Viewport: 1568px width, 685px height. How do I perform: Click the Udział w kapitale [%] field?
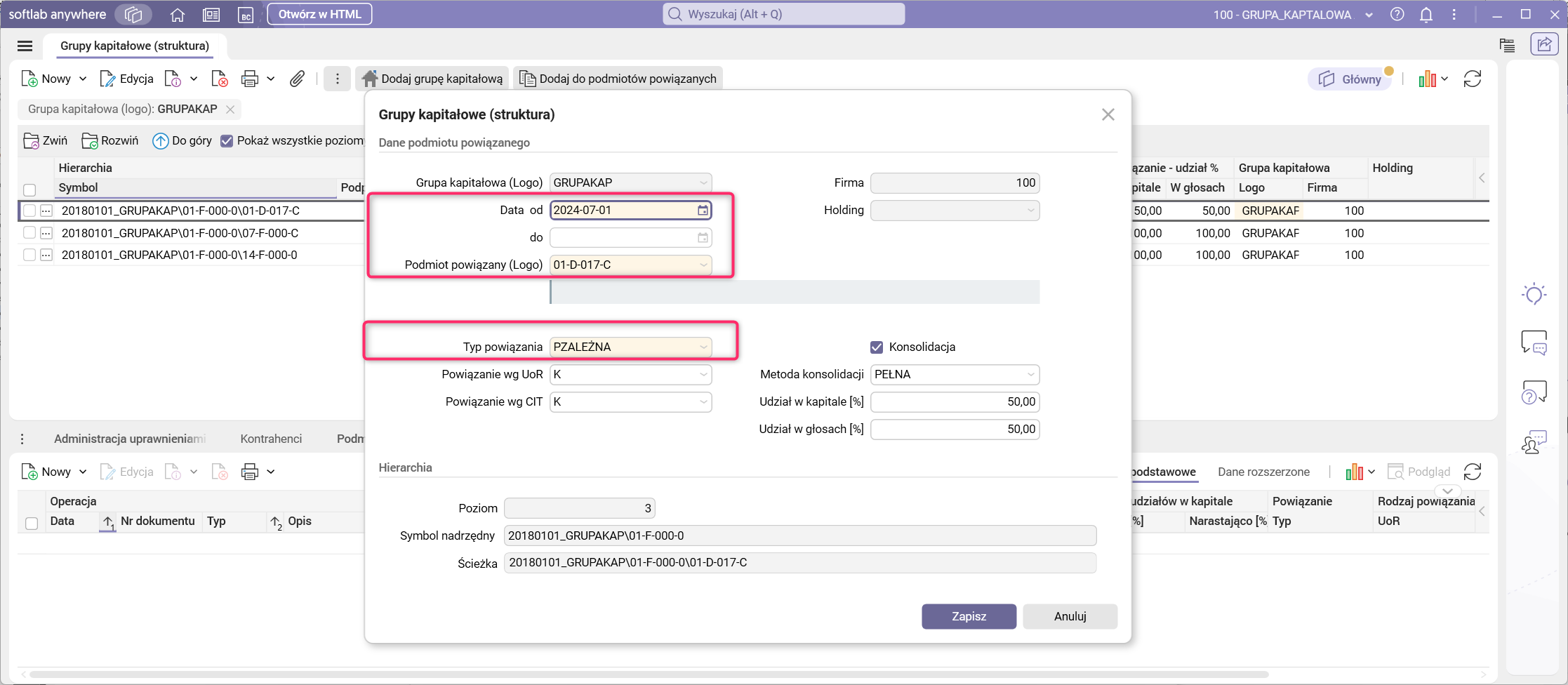point(955,402)
